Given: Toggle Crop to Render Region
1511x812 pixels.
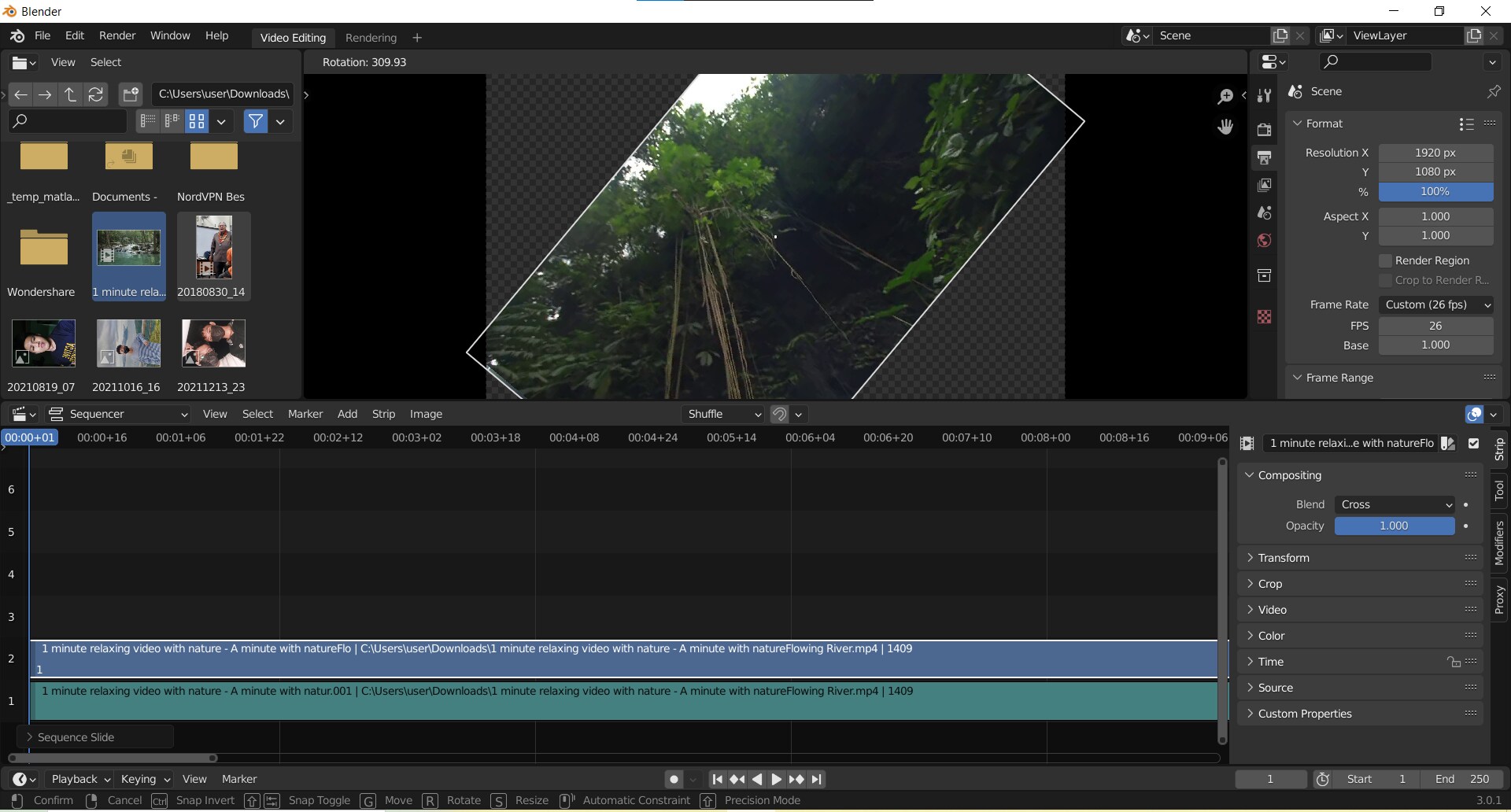Looking at the screenshot, I should point(1386,280).
